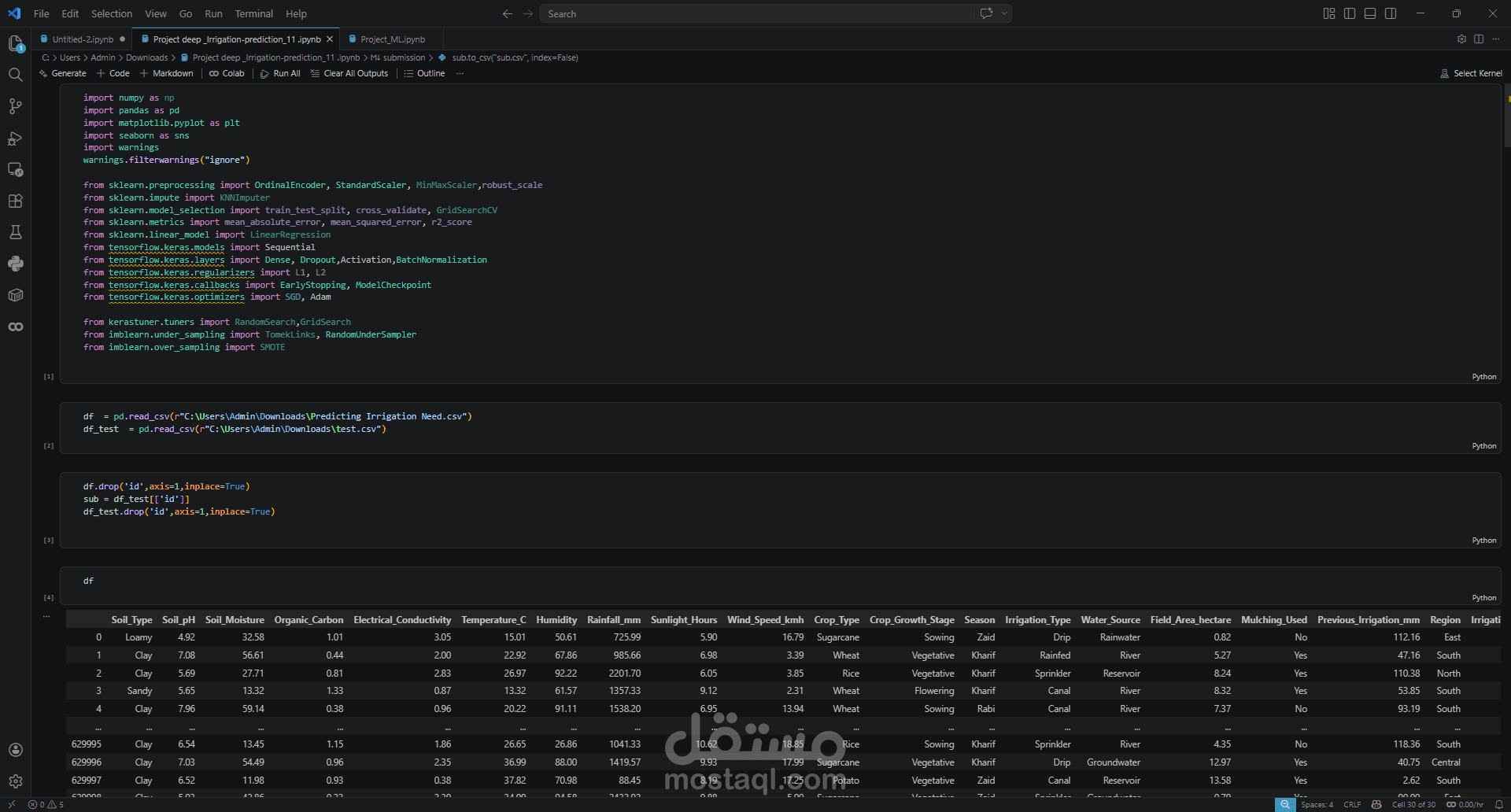Open the Terminal menu
The width and height of the screenshot is (1511, 812).
253,13
